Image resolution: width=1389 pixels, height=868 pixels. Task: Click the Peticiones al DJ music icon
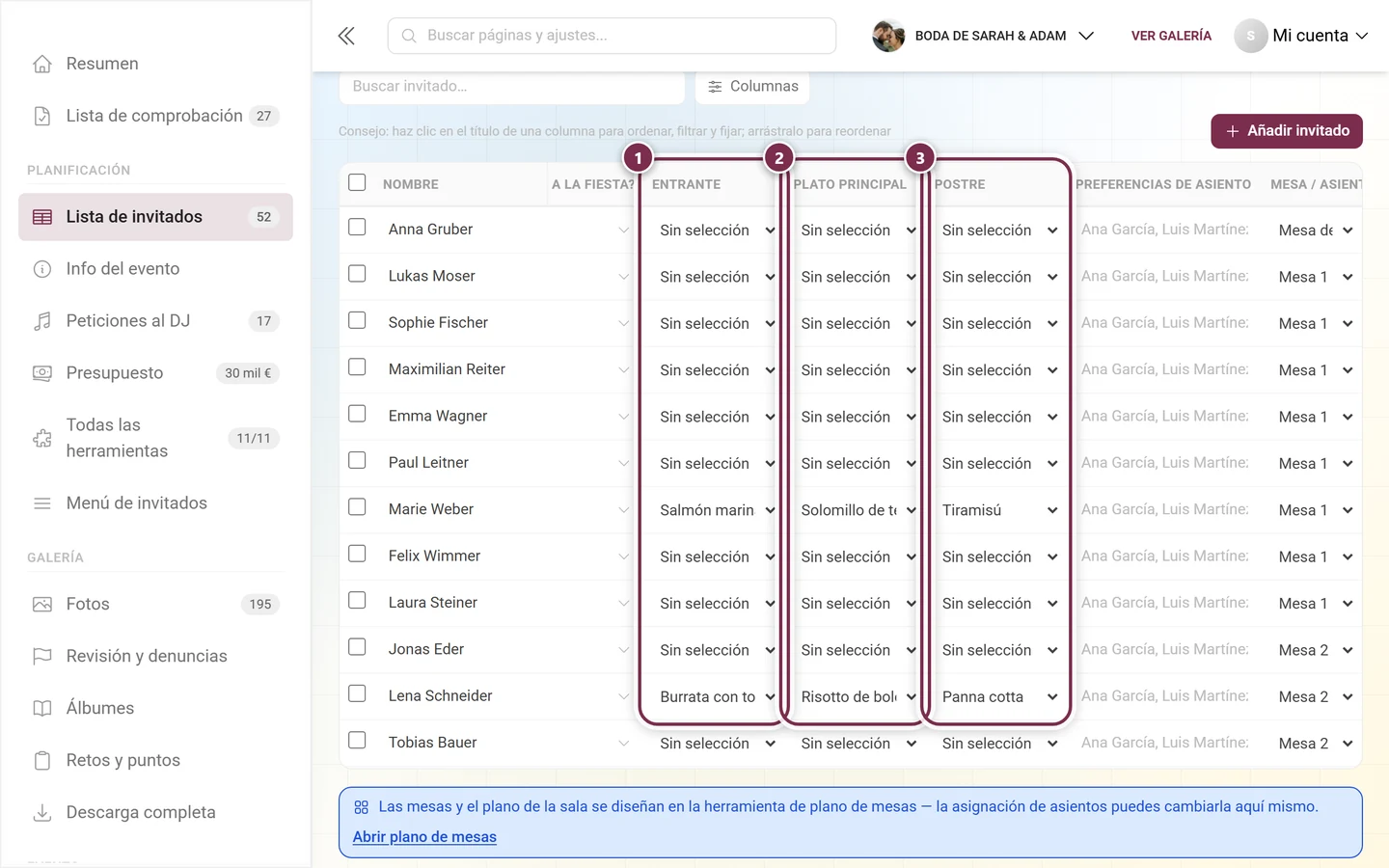coord(42,321)
